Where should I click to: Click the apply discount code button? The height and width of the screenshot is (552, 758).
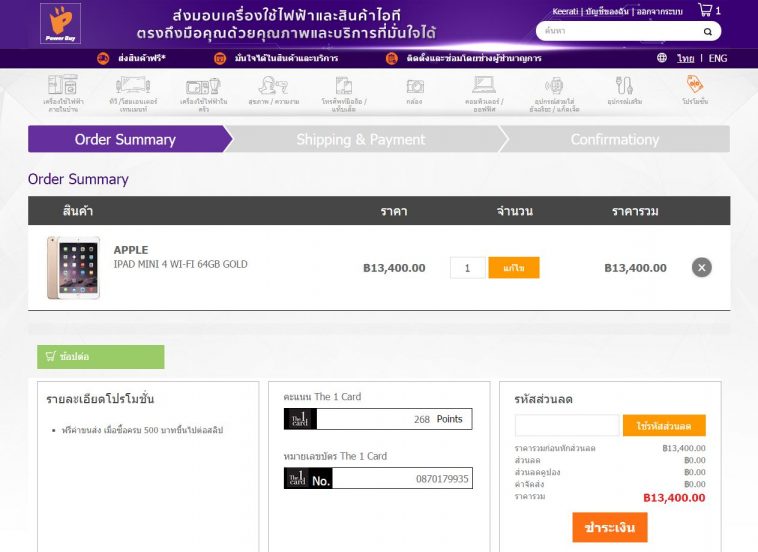point(663,425)
